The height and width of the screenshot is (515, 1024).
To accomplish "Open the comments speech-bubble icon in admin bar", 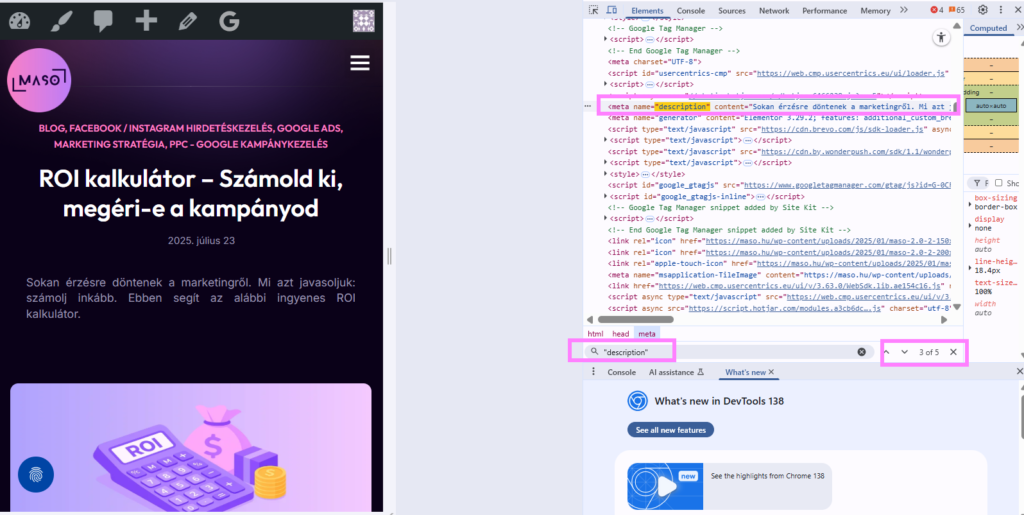I will tap(103, 21).
